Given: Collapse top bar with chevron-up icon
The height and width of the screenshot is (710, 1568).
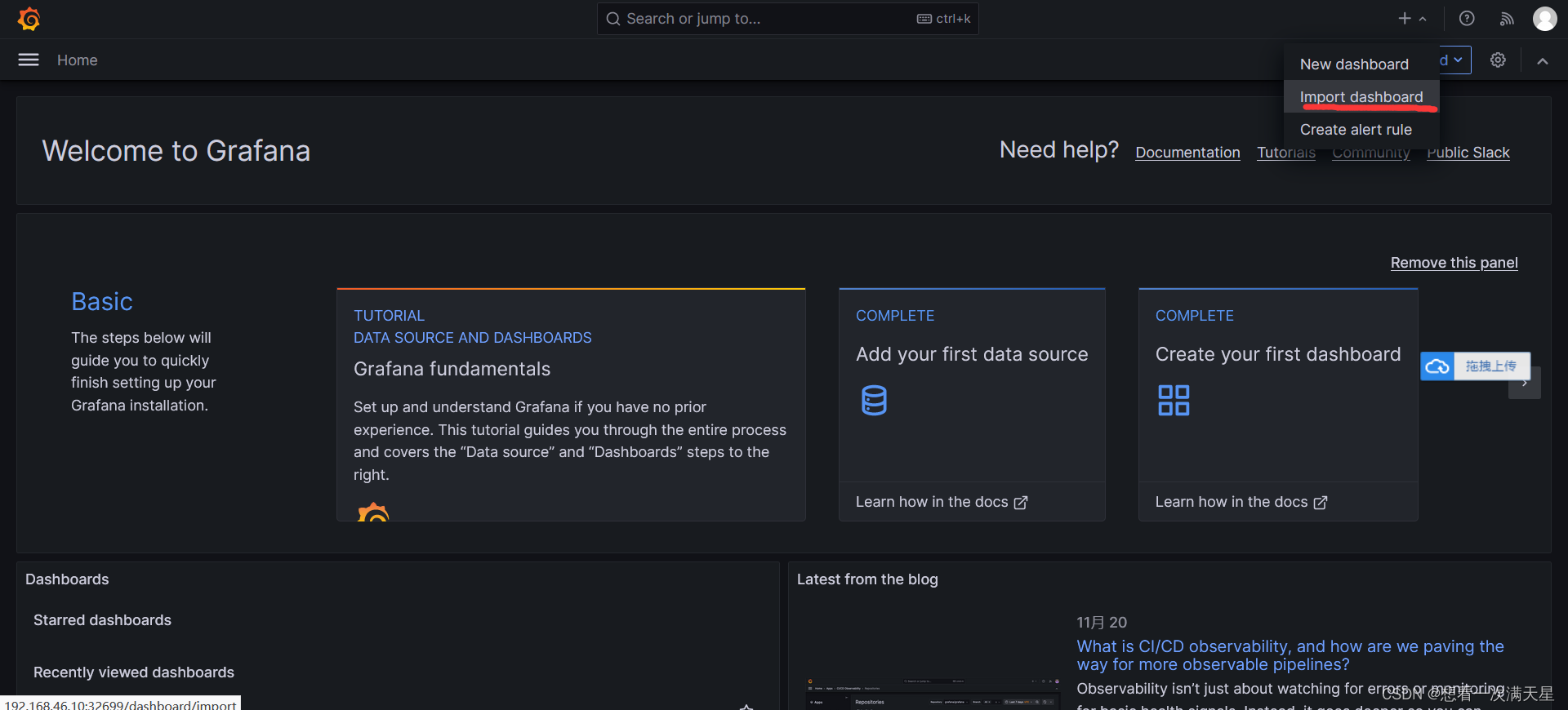Looking at the screenshot, I should pos(1542,60).
